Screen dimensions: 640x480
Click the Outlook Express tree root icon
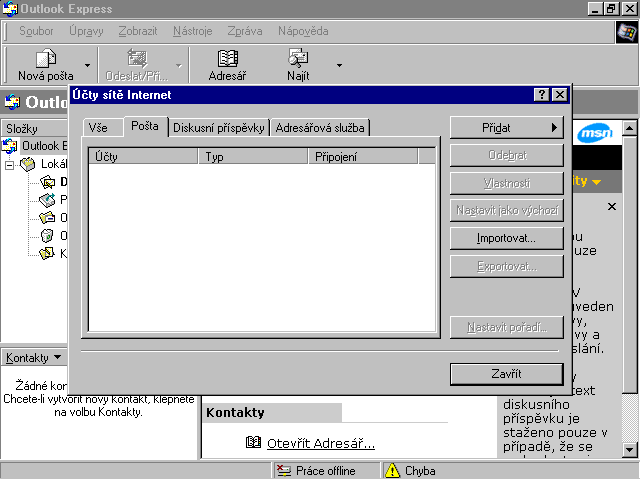pos(10,146)
